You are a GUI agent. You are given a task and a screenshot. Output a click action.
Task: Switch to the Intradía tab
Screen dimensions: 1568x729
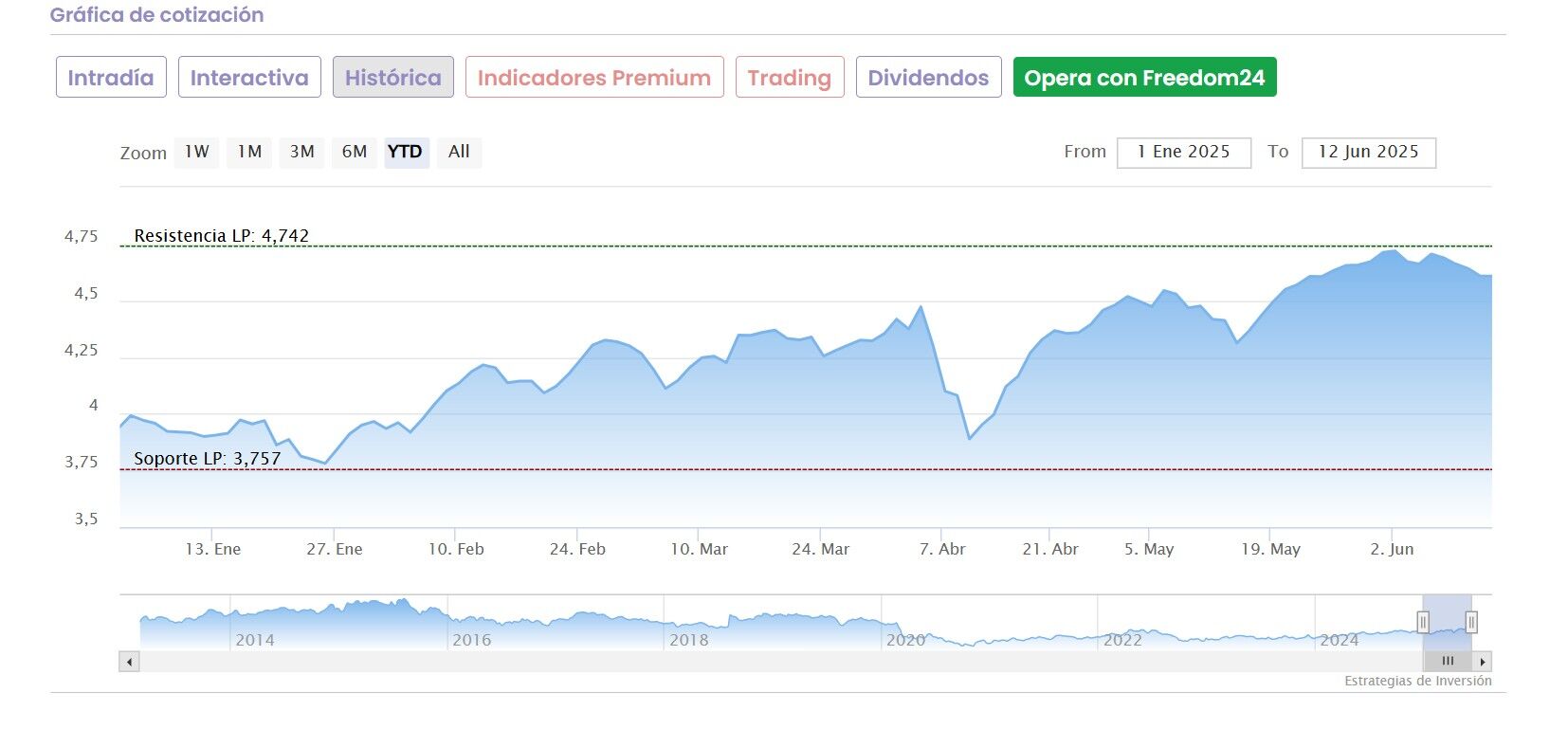click(111, 78)
